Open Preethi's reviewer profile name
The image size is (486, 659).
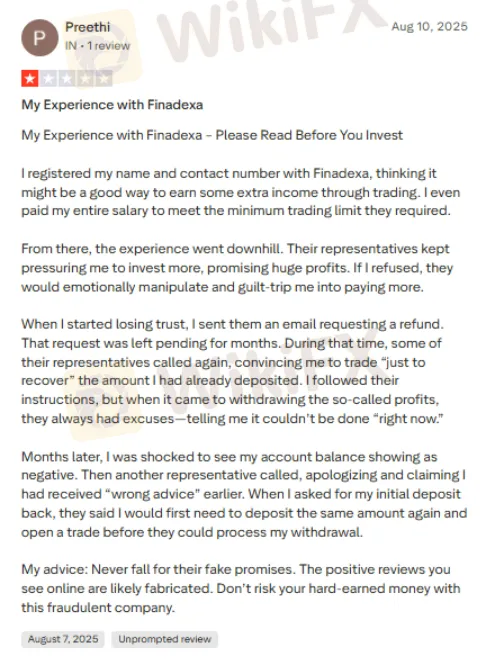click(87, 27)
